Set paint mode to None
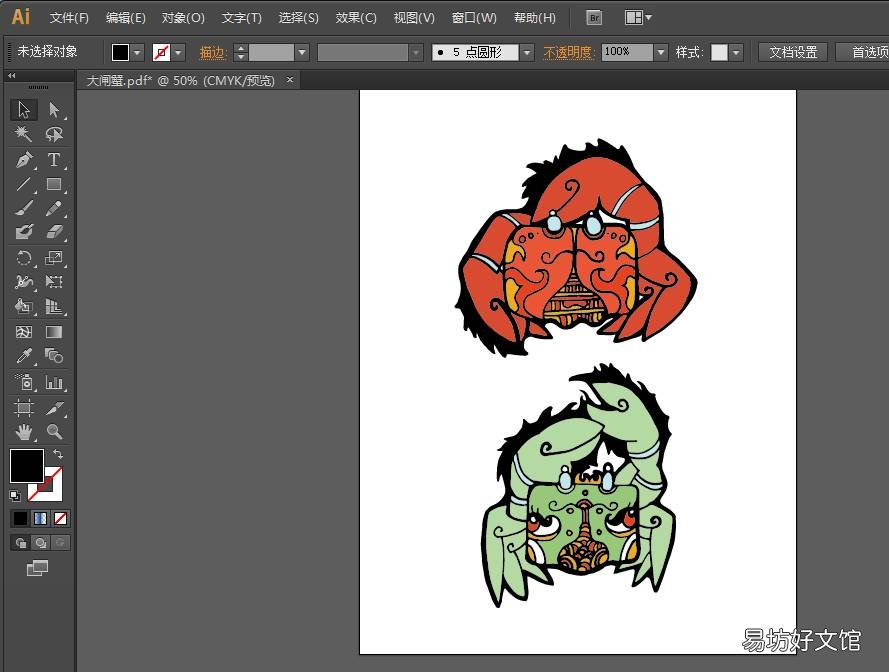The width and height of the screenshot is (889, 672). (60, 518)
